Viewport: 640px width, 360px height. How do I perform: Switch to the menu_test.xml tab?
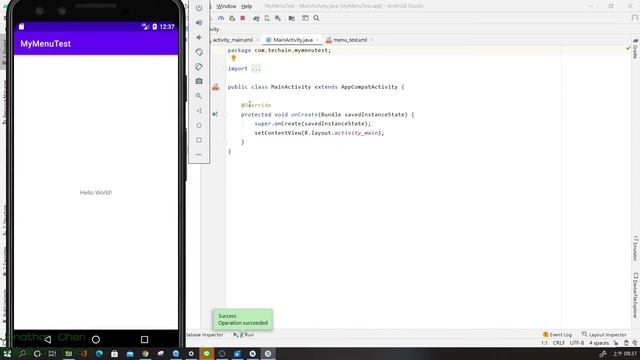tap(350, 40)
